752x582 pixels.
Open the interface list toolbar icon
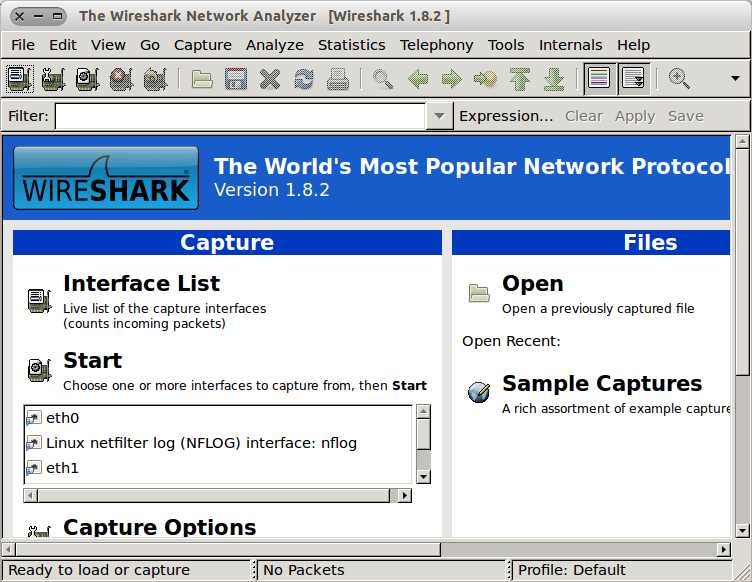pos(20,79)
